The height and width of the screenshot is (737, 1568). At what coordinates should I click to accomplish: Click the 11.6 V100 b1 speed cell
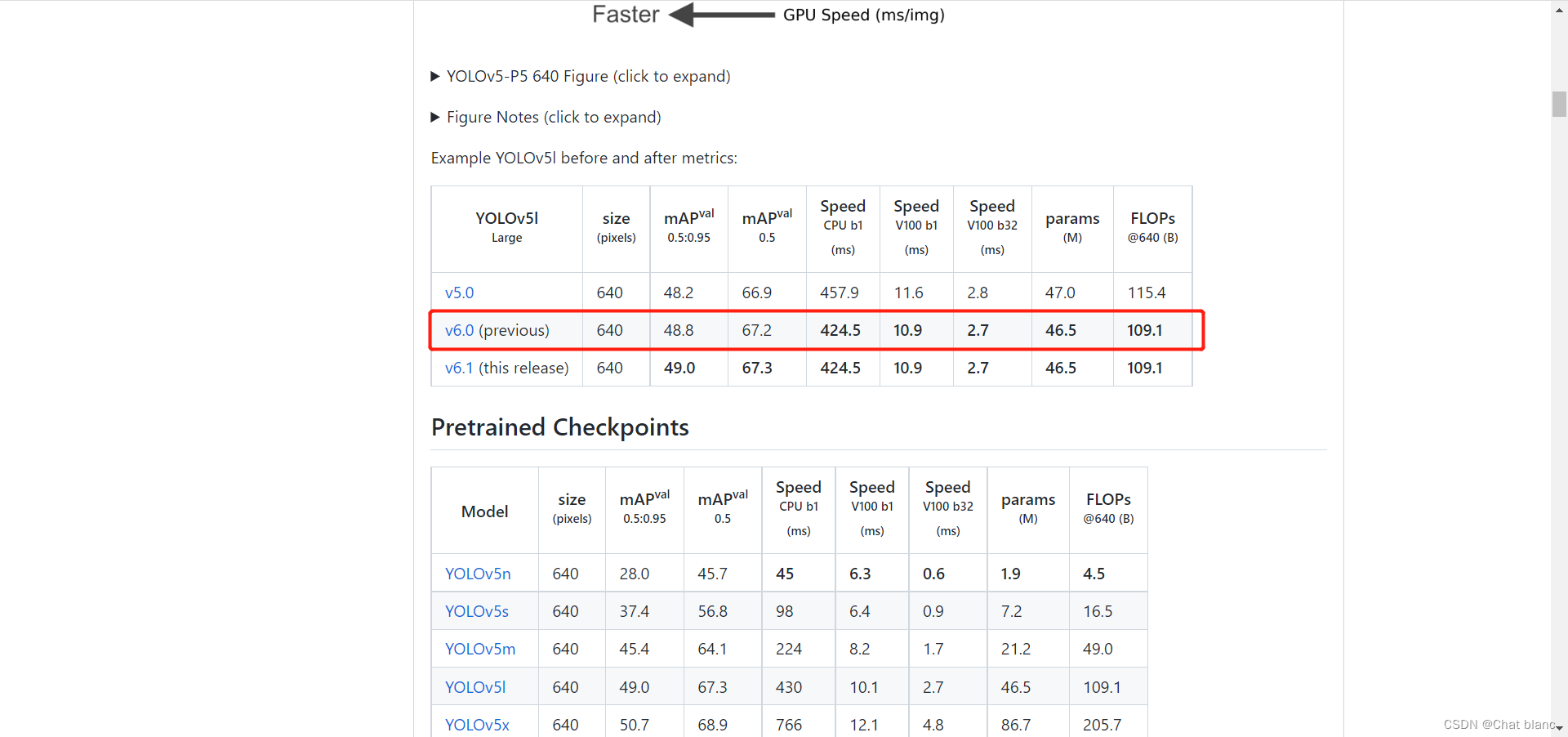[916, 293]
